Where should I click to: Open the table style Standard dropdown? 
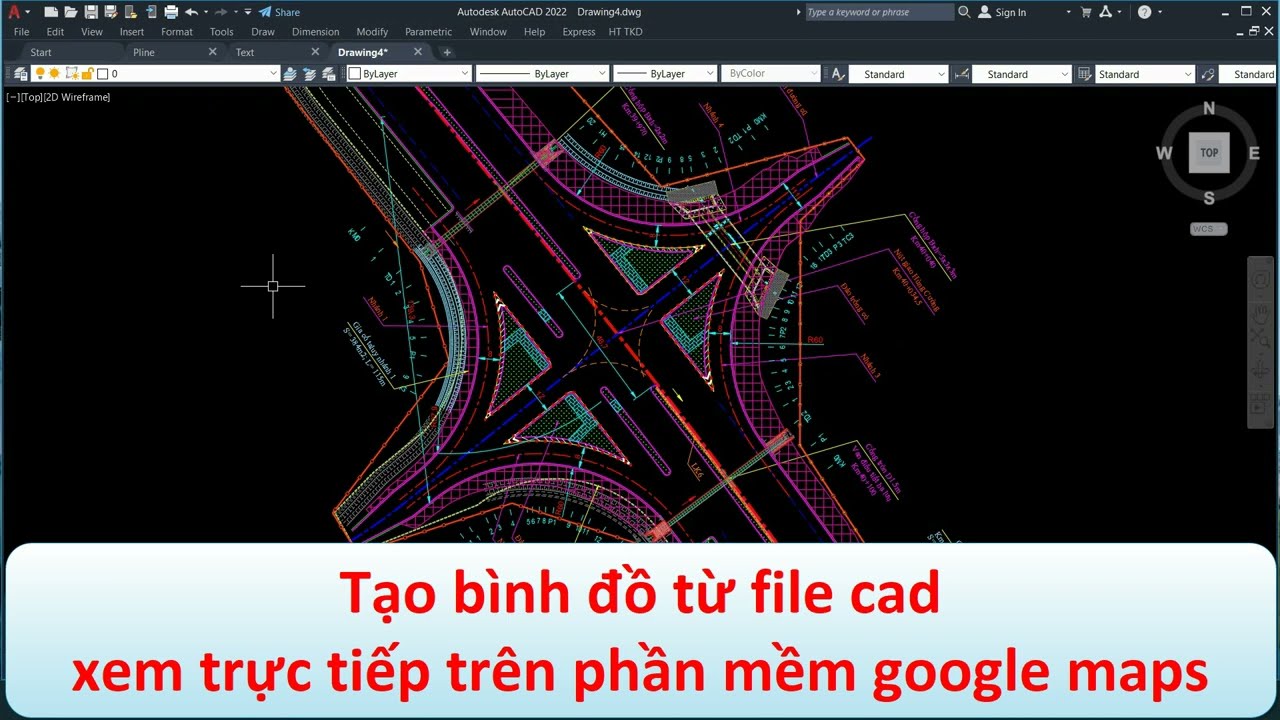click(x=1188, y=74)
